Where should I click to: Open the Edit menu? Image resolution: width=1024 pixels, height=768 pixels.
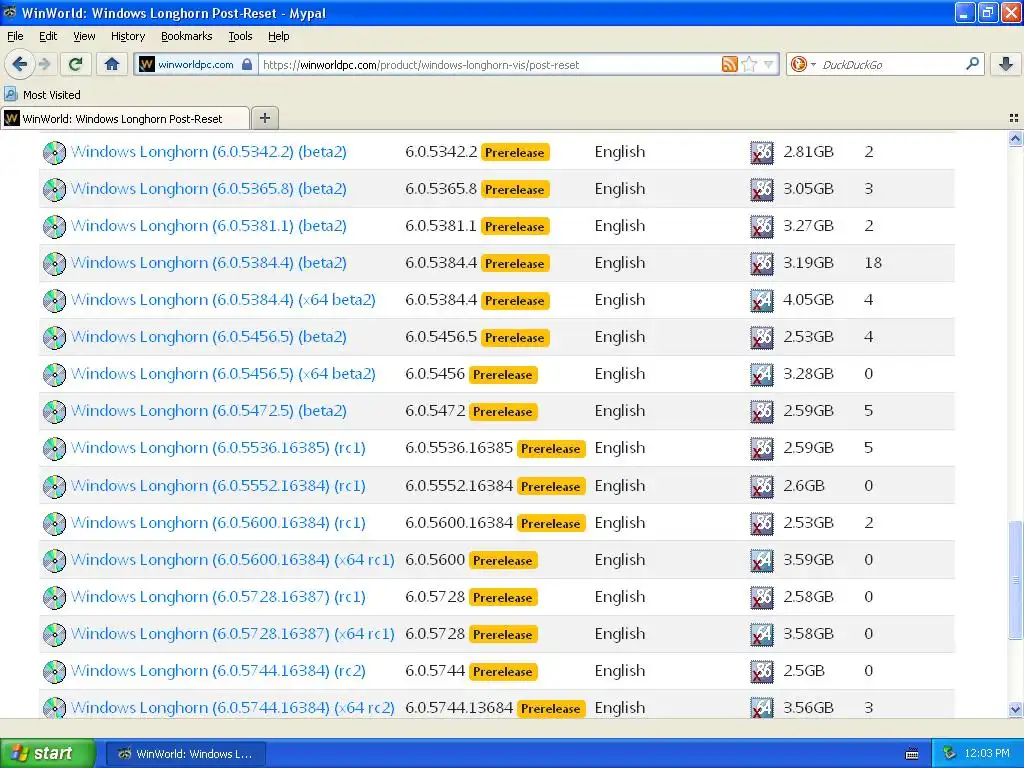coord(48,36)
